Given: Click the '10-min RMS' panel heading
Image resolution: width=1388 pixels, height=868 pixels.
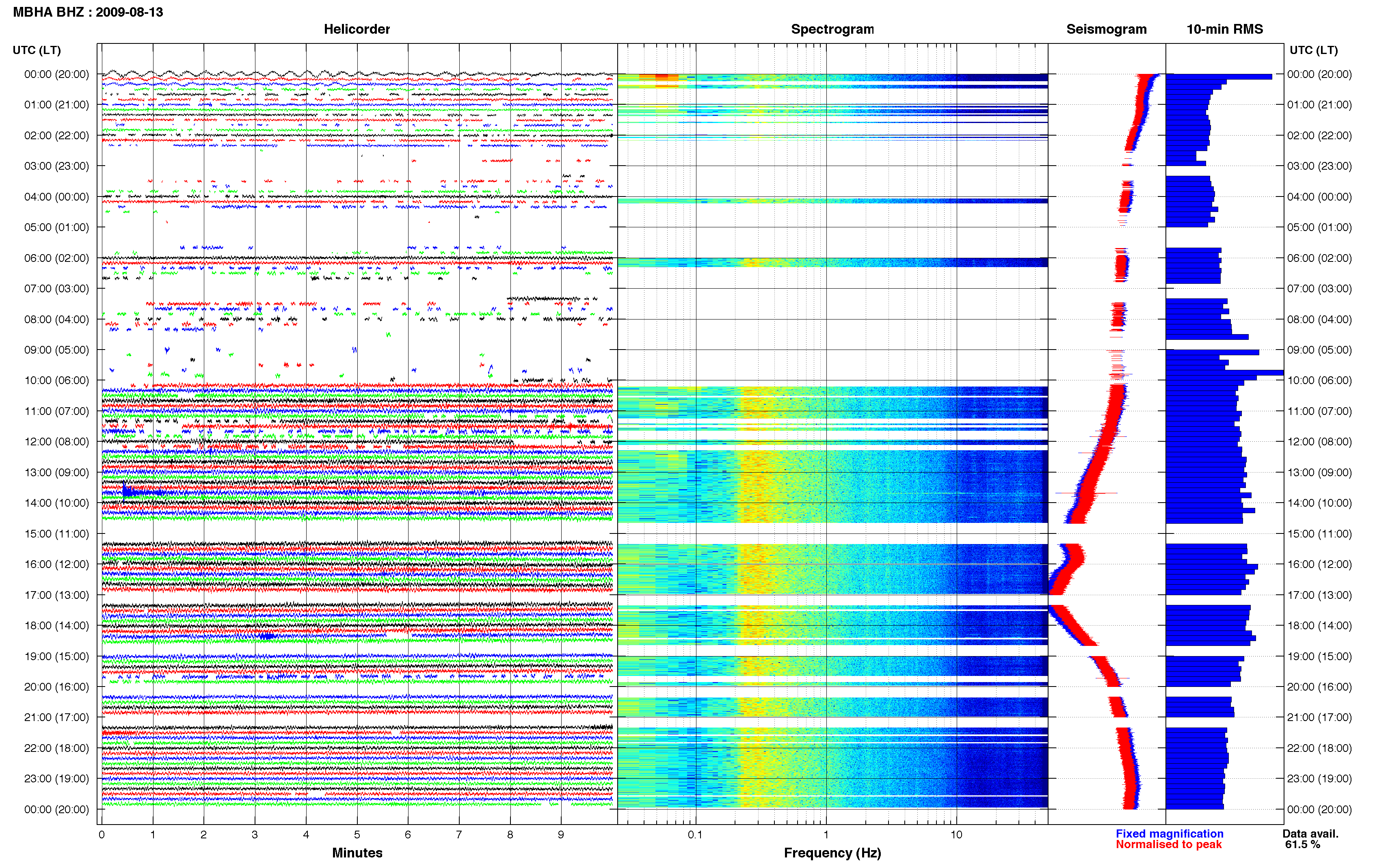Looking at the screenshot, I should click(x=1224, y=29).
